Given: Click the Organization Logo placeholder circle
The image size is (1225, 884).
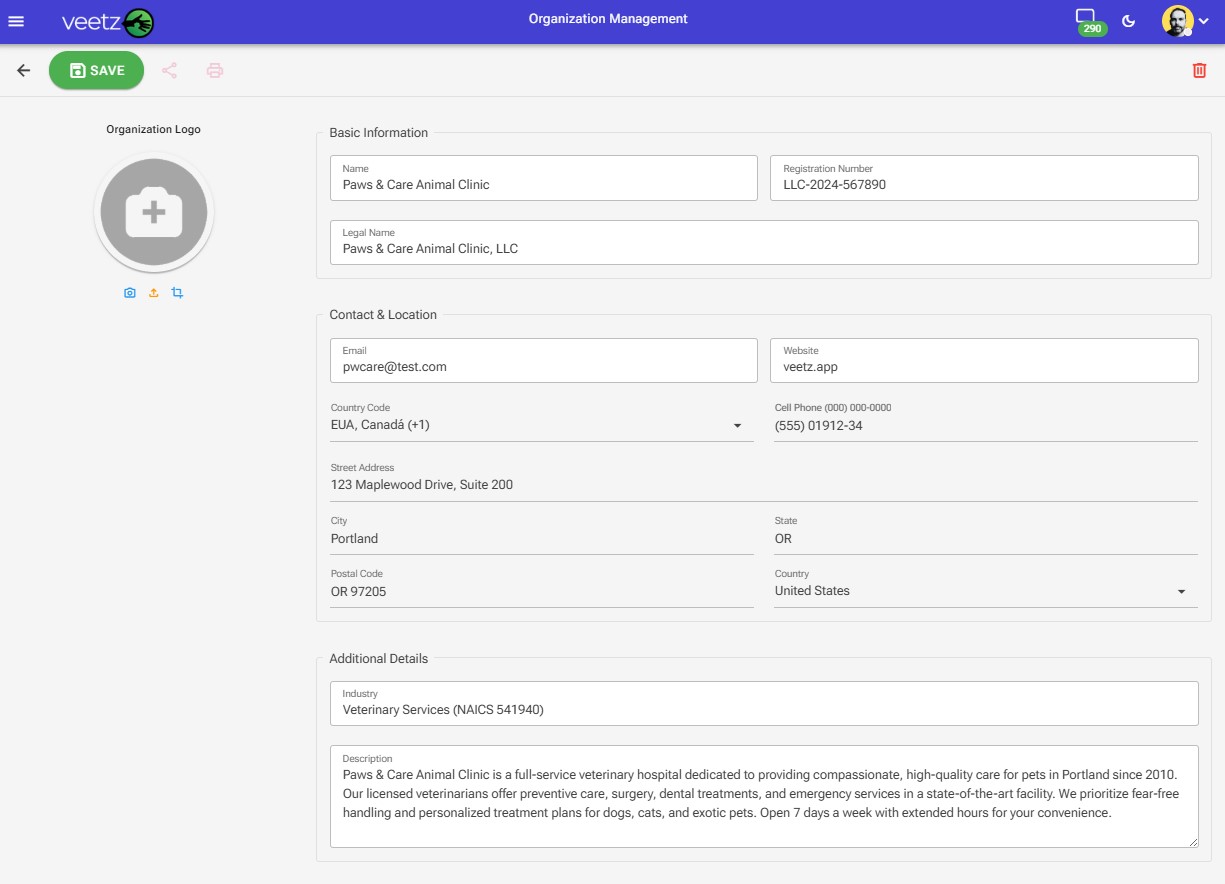Looking at the screenshot, I should click(x=153, y=211).
